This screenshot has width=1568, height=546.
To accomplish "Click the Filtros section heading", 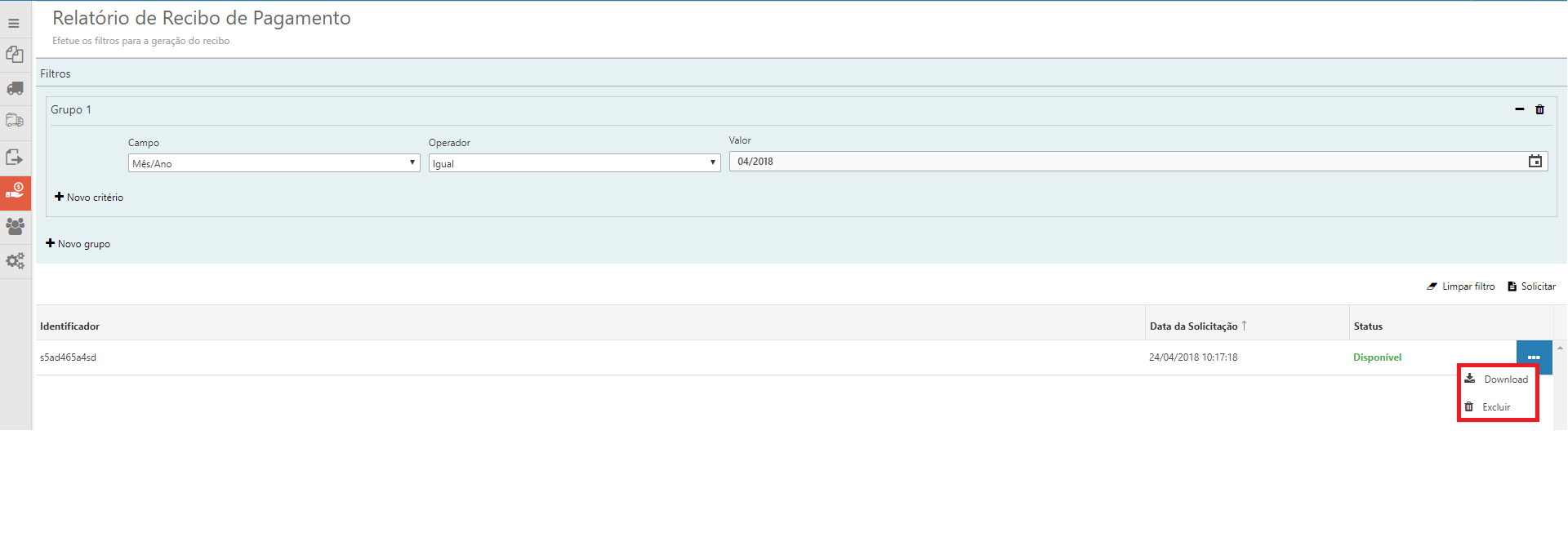I will pos(56,73).
